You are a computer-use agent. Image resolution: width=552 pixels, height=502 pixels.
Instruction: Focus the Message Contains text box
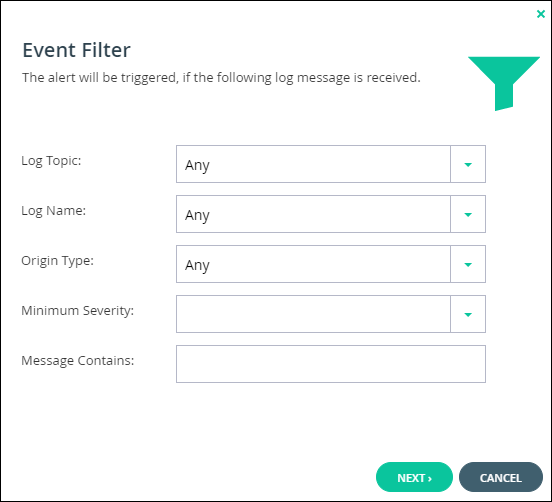(x=331, y=364)
